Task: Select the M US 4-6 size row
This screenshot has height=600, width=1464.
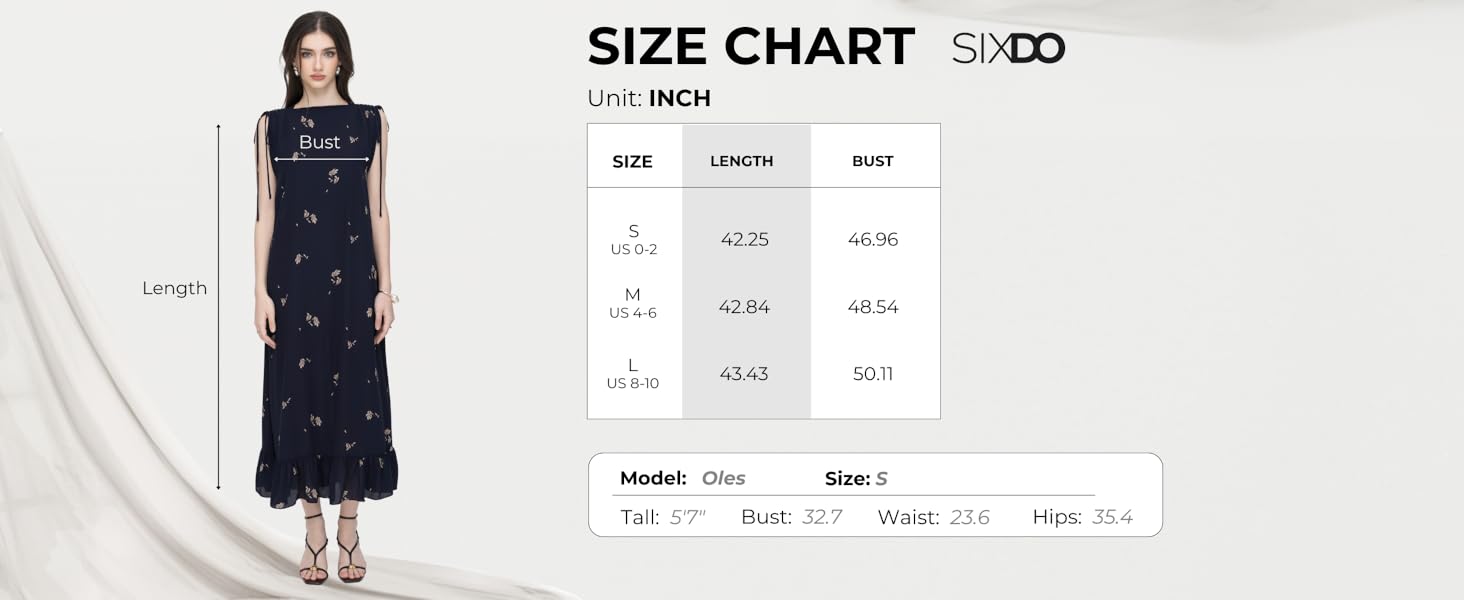Action: click(x=763, y=306)
